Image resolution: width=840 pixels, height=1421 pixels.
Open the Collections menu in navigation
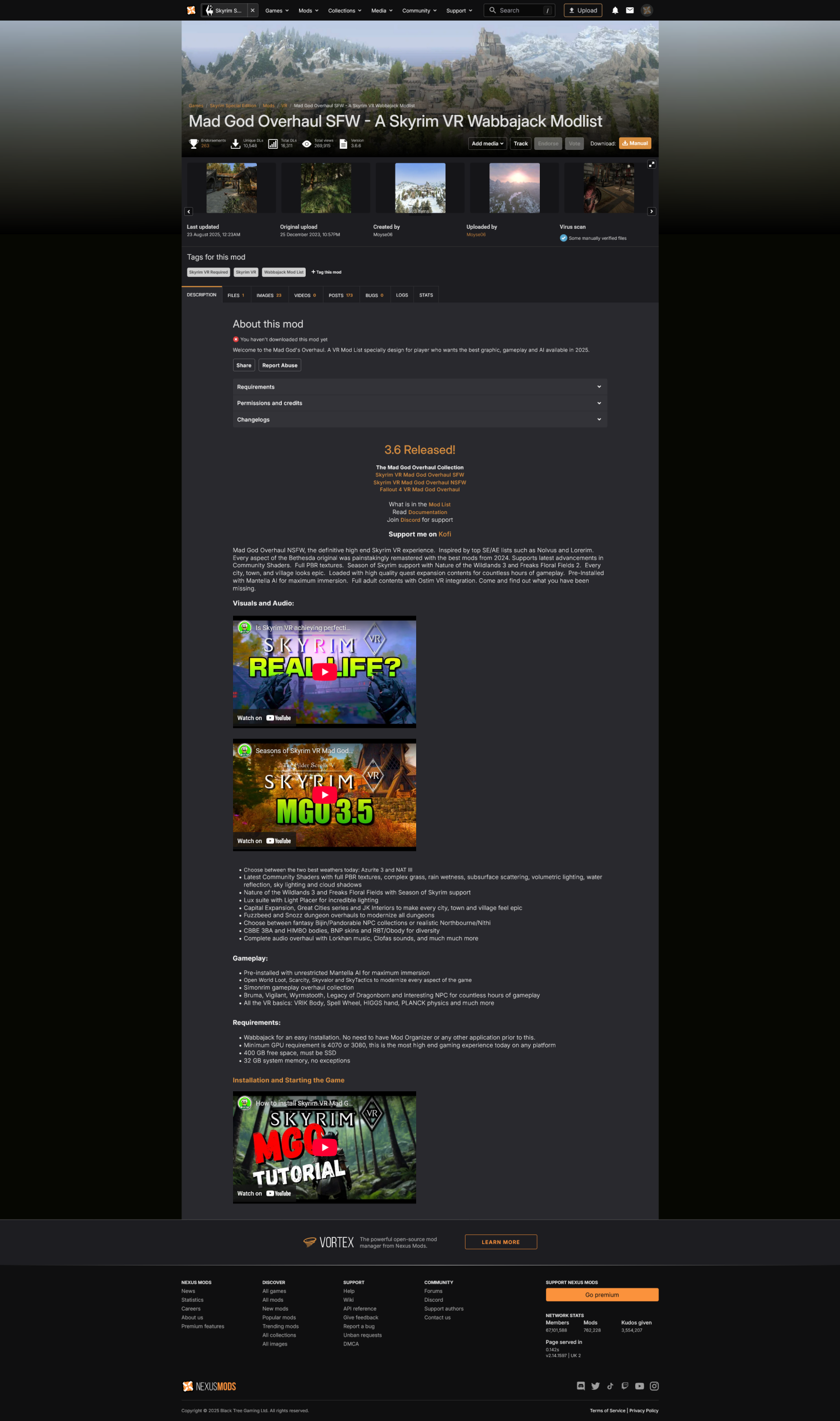coord(344,10)
